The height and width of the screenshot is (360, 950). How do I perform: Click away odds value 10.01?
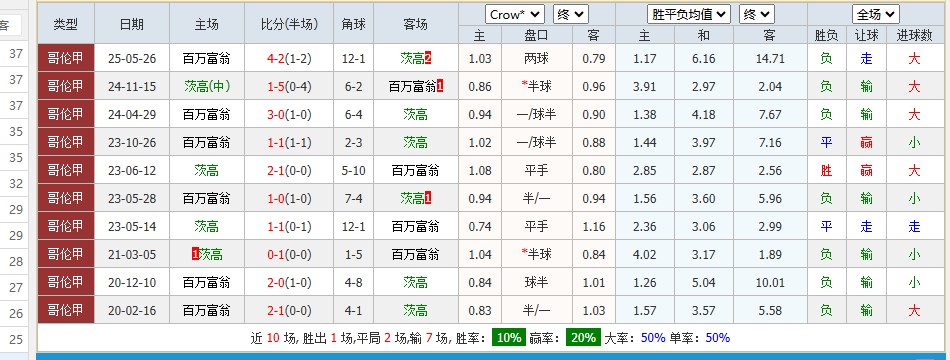coord(770,282)
